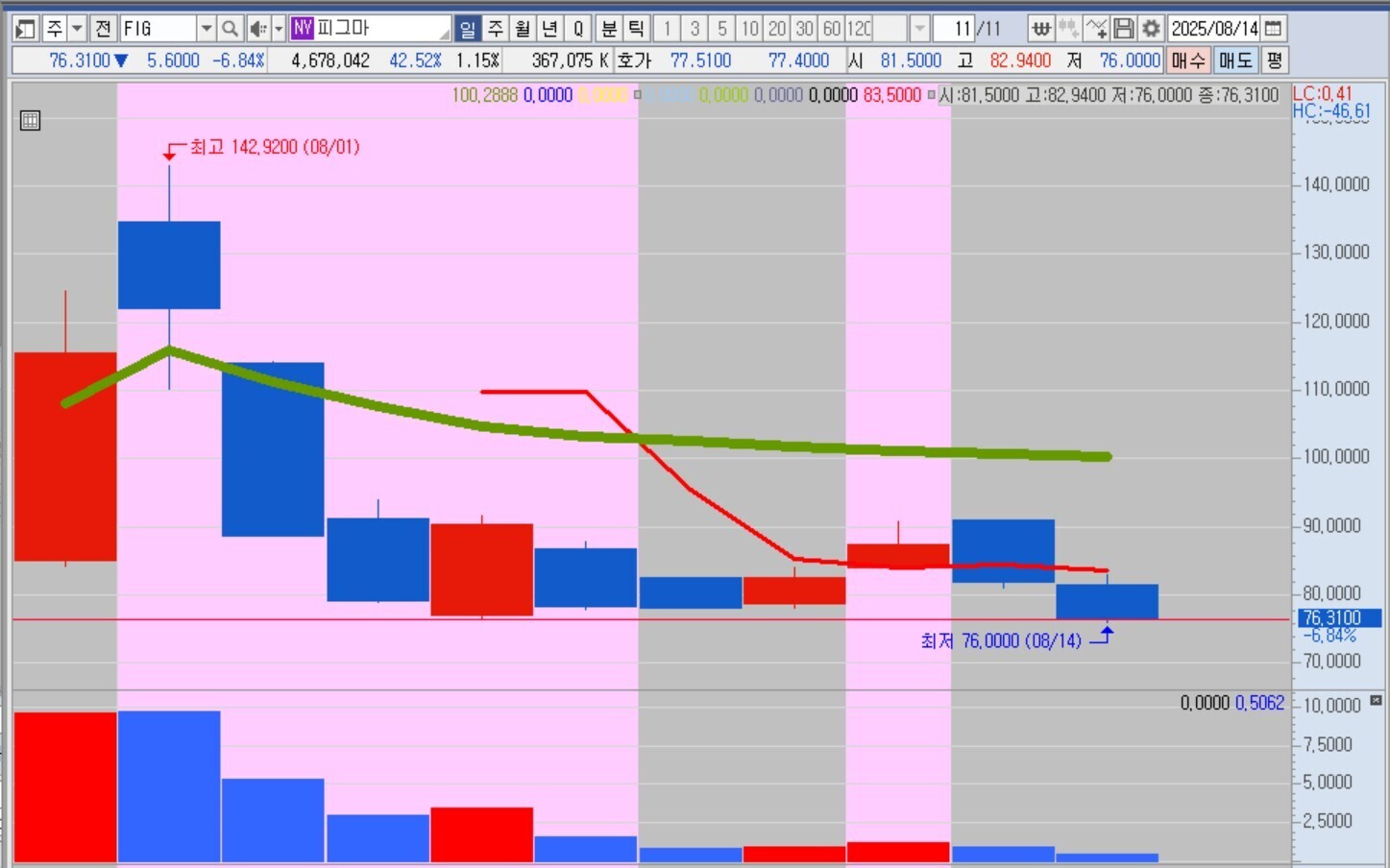Click the 최저 76.0000 (08/14) low marker
Image resolution: width=1390 pixels, height=868 pixels.
[1001, 640]
